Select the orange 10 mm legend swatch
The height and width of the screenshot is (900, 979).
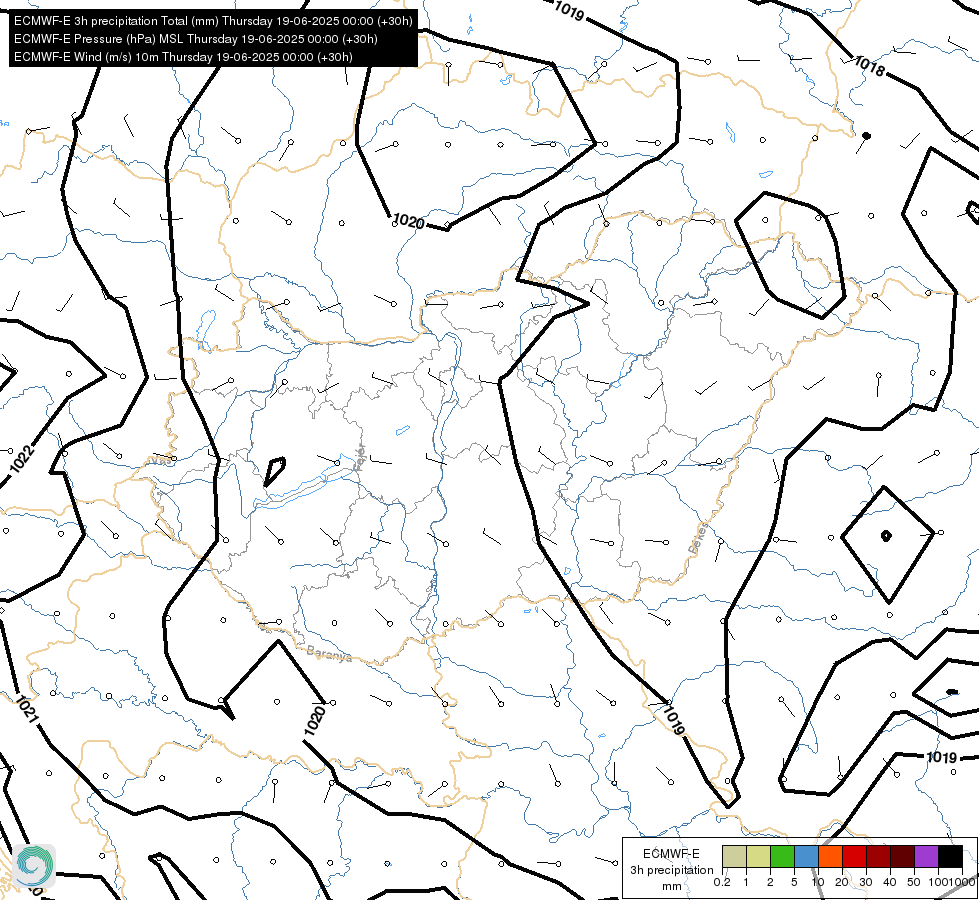830,857
